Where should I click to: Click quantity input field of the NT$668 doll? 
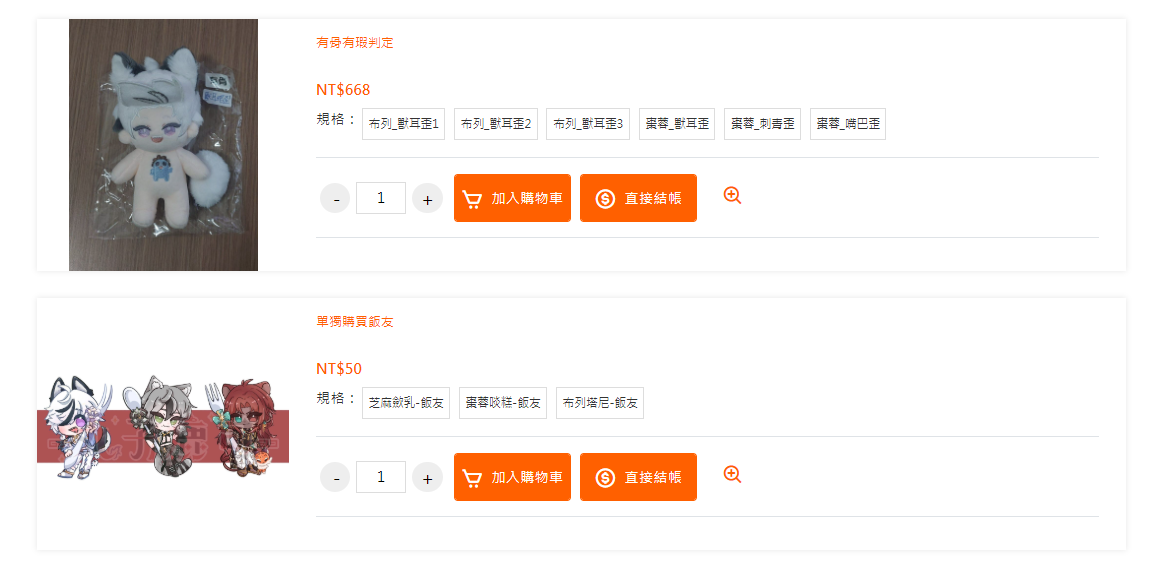coord(381,198)
